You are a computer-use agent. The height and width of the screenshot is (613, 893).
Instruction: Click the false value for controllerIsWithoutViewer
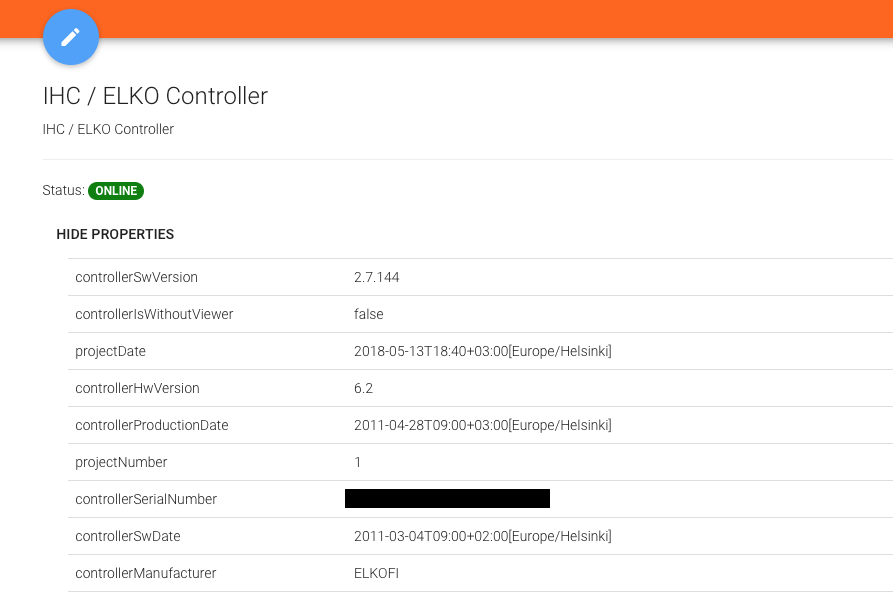(x=368, y=314)
